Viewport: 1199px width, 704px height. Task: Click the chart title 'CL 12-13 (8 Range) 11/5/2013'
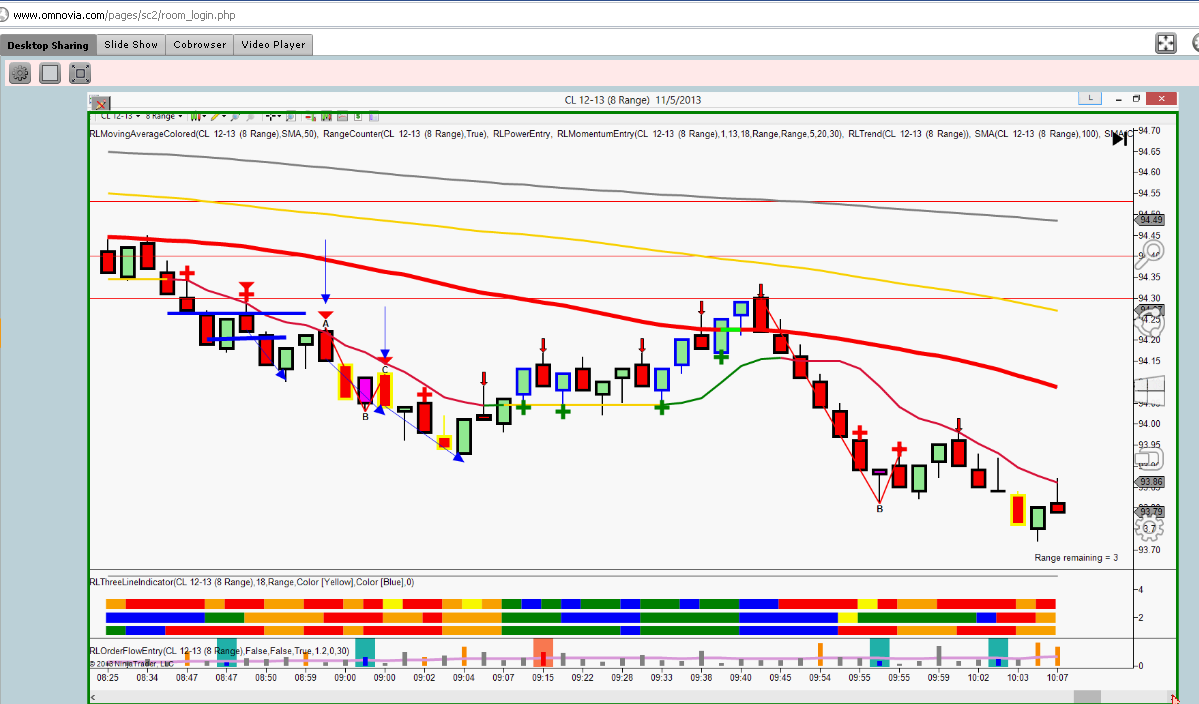632,100
